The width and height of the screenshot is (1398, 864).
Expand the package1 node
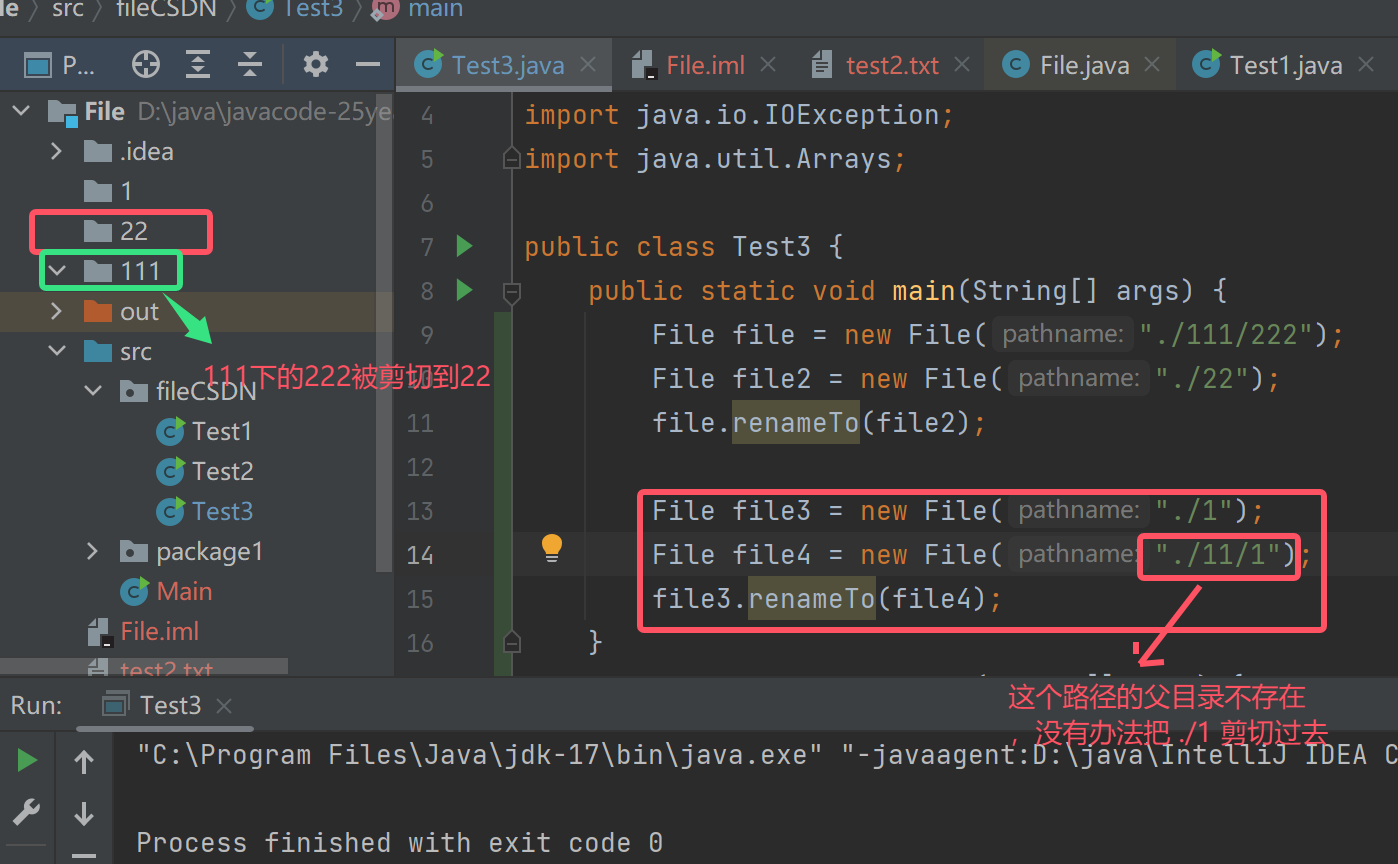pos(93,551)
